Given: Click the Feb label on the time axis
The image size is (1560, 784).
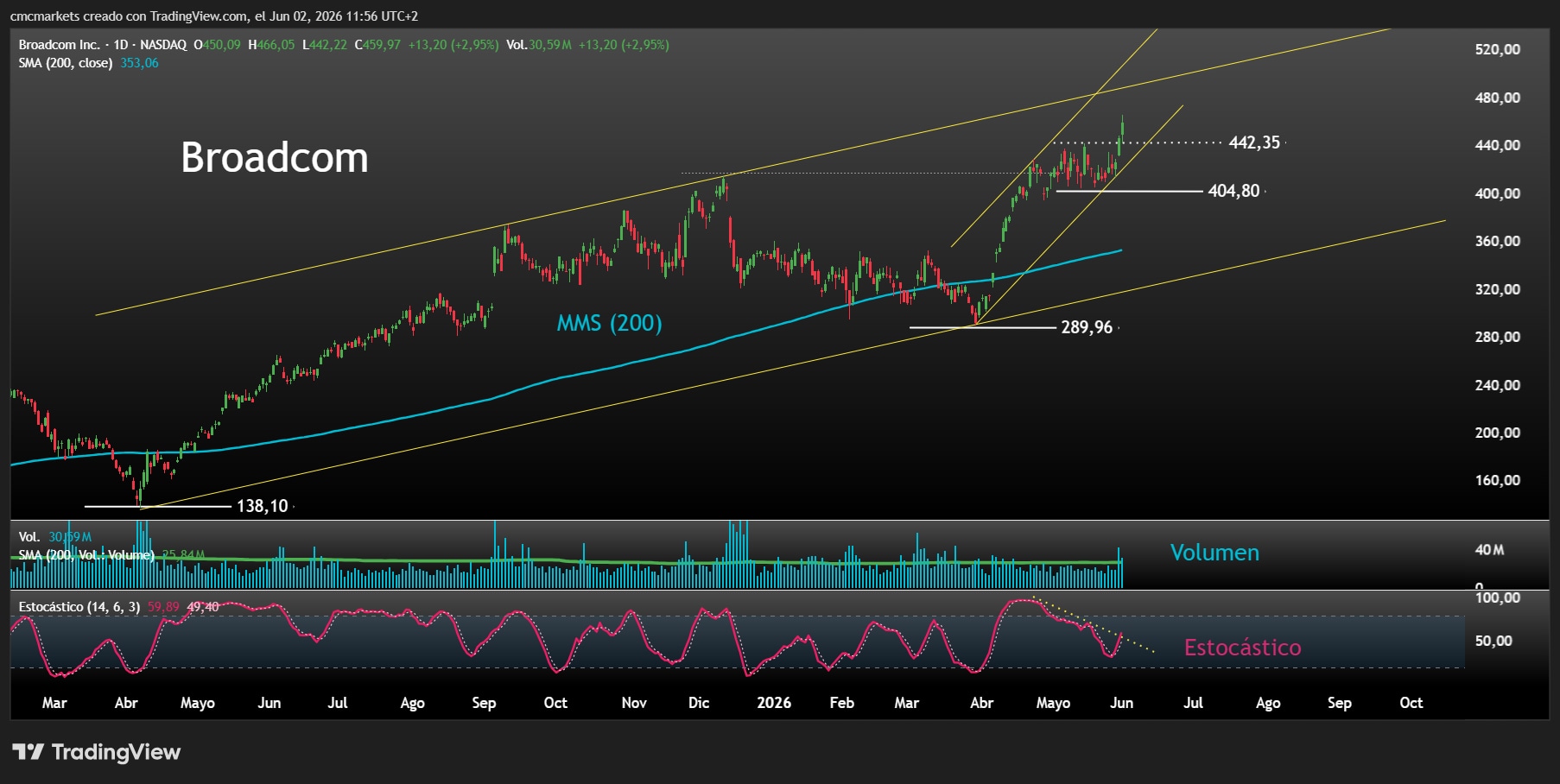Looking at the screenshot, I should coord(842,703).
